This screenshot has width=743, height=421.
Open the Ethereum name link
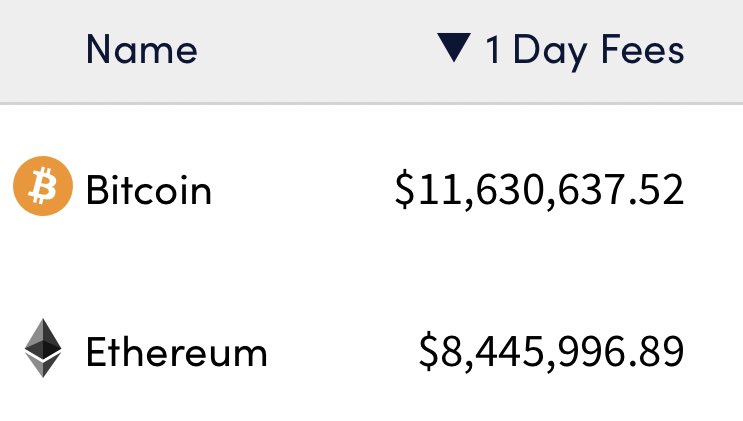coord(177,351)
